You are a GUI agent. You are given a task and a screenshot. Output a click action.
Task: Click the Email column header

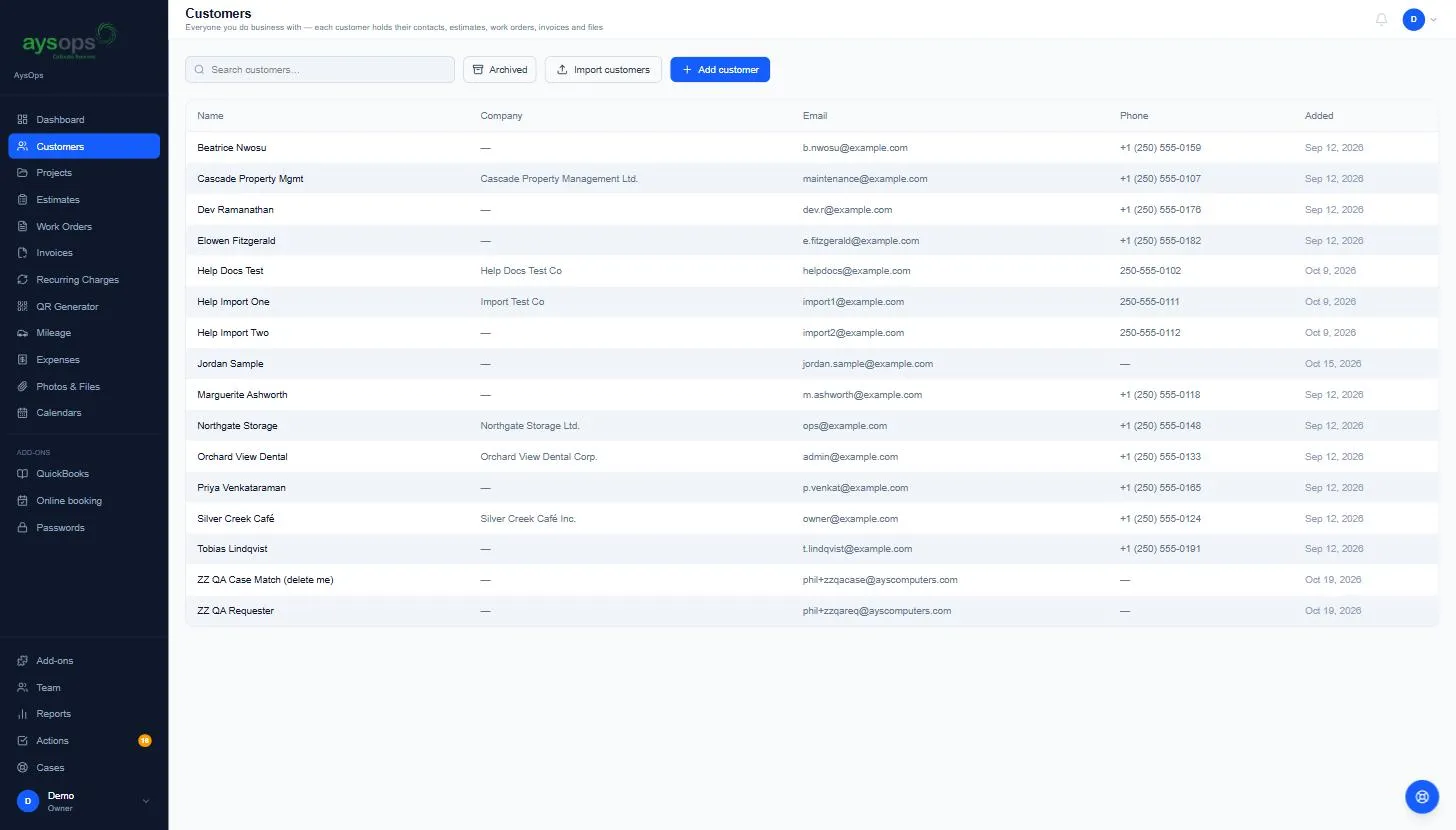click(x=815, y=116)
